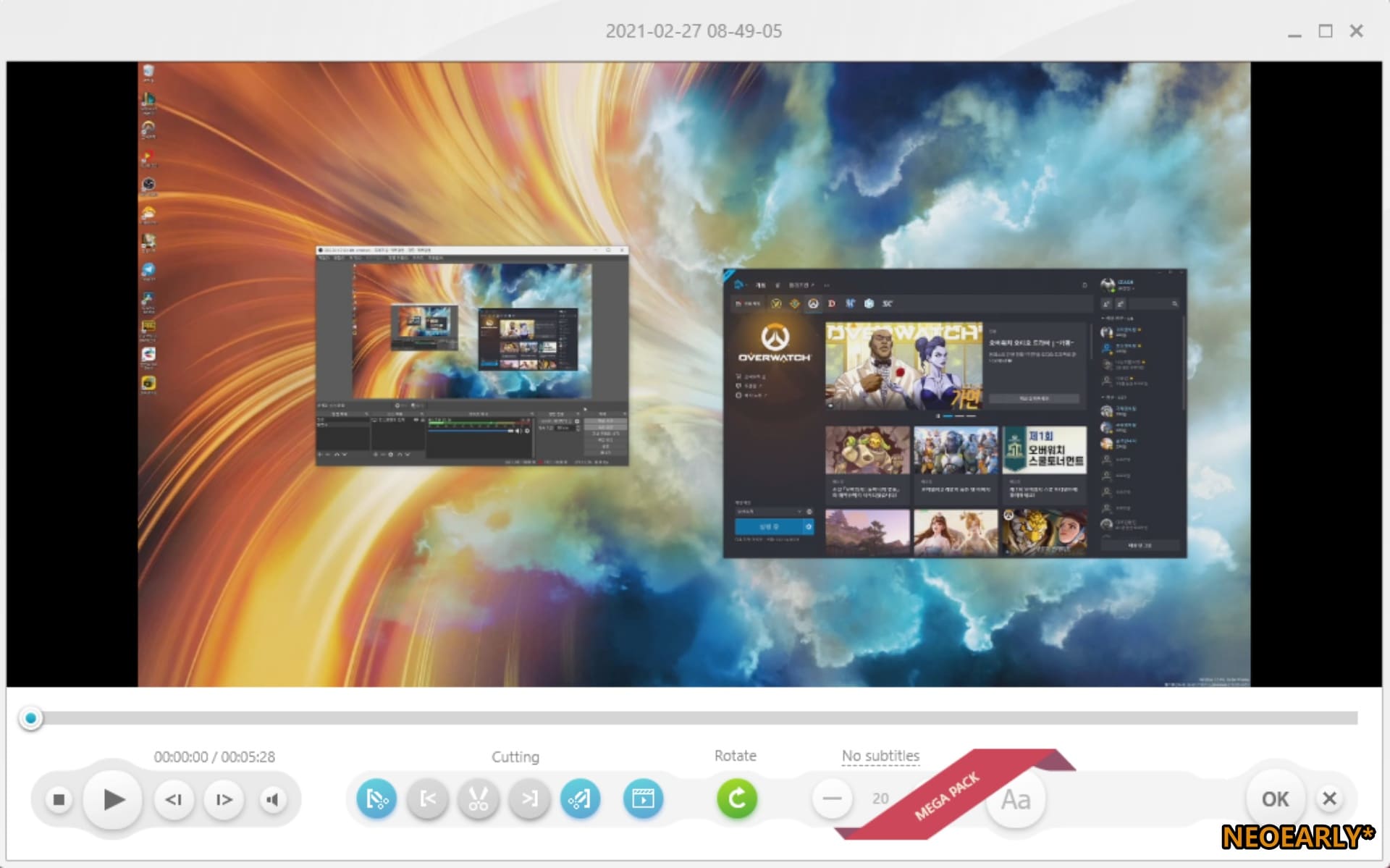
Task: Mute the video volume
Action: pos(272,799)
